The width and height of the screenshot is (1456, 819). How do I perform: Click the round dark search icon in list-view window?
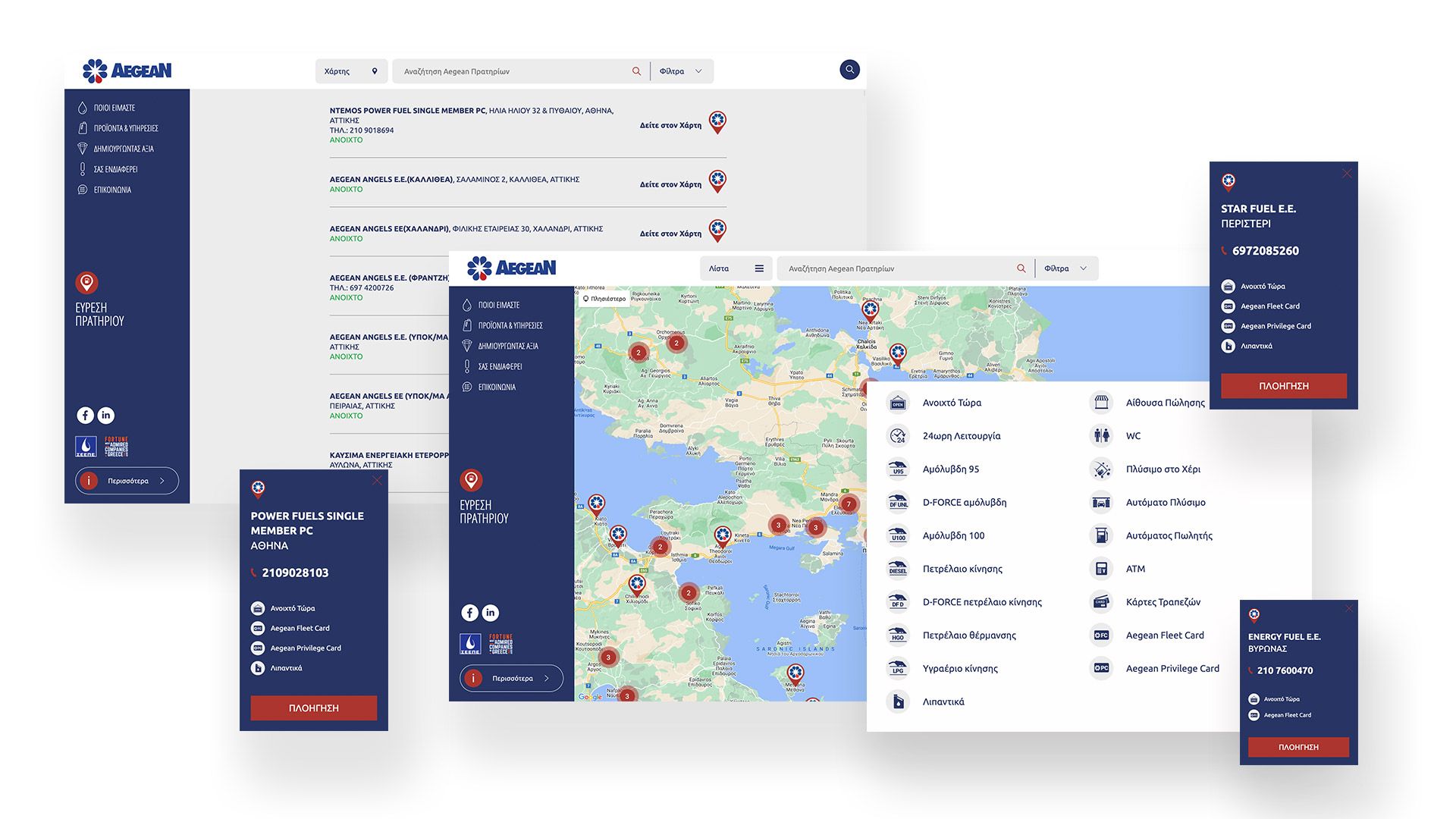[x=849, y=70]
